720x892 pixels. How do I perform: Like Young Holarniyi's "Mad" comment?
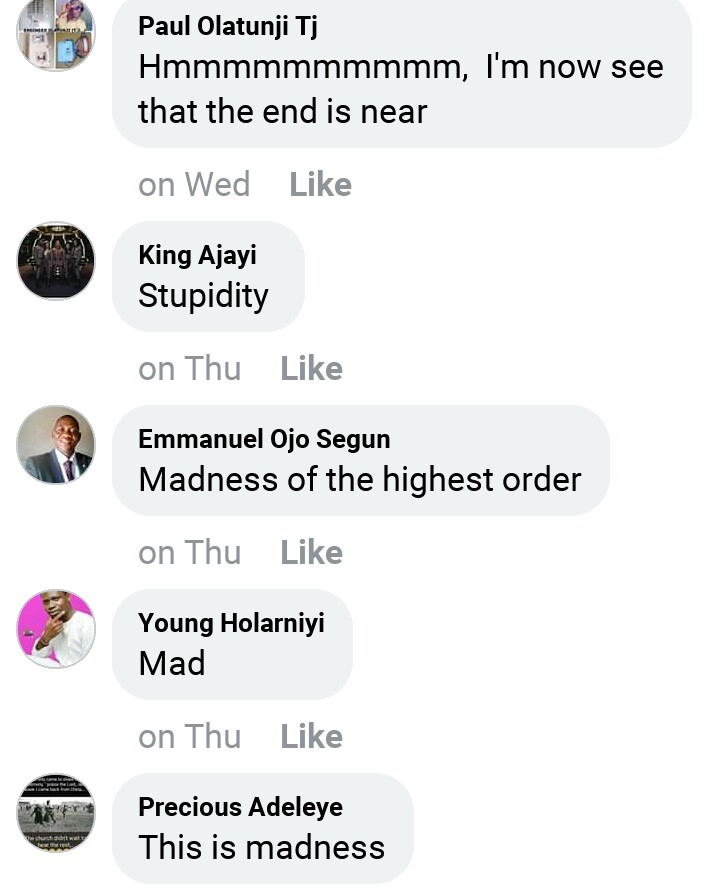tap(311, 737)
